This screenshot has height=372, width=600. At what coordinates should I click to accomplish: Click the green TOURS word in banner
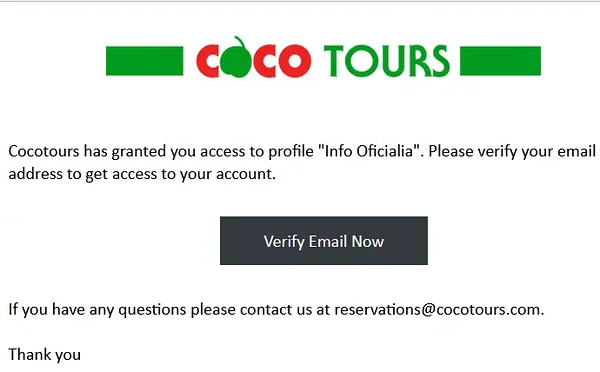click(x=386, y=60)
